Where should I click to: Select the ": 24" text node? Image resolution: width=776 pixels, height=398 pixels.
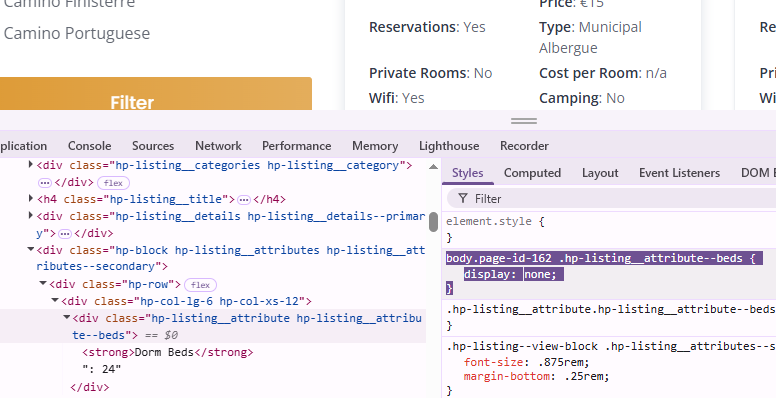point(101,369)
